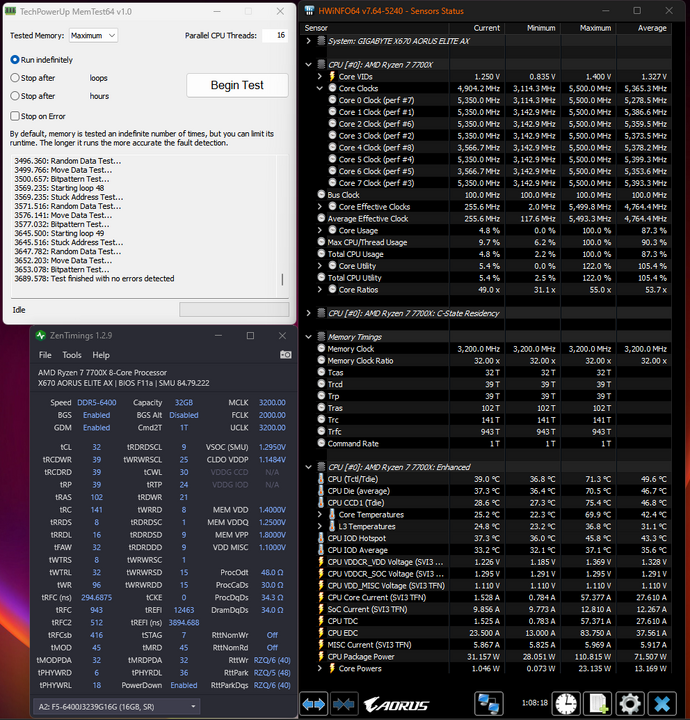Select the SoC Current (SVI3 TFN) row
The image size is (690, 720).
click(486, 609)
